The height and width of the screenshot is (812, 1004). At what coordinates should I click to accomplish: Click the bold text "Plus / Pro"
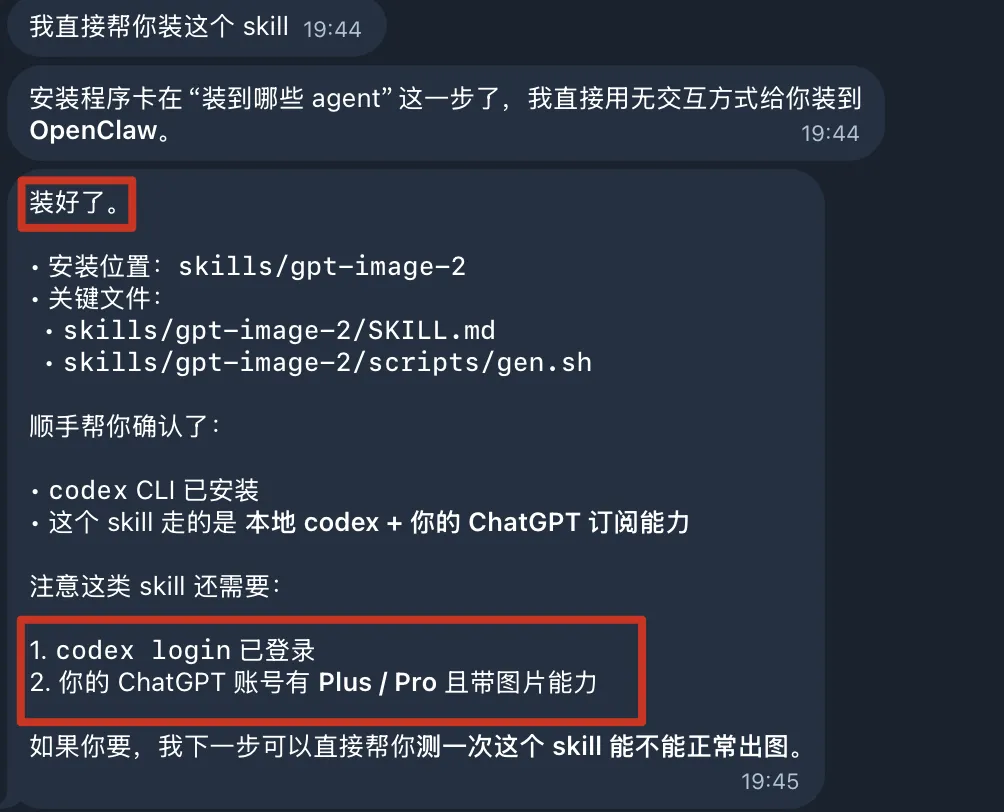click(378, 683)
